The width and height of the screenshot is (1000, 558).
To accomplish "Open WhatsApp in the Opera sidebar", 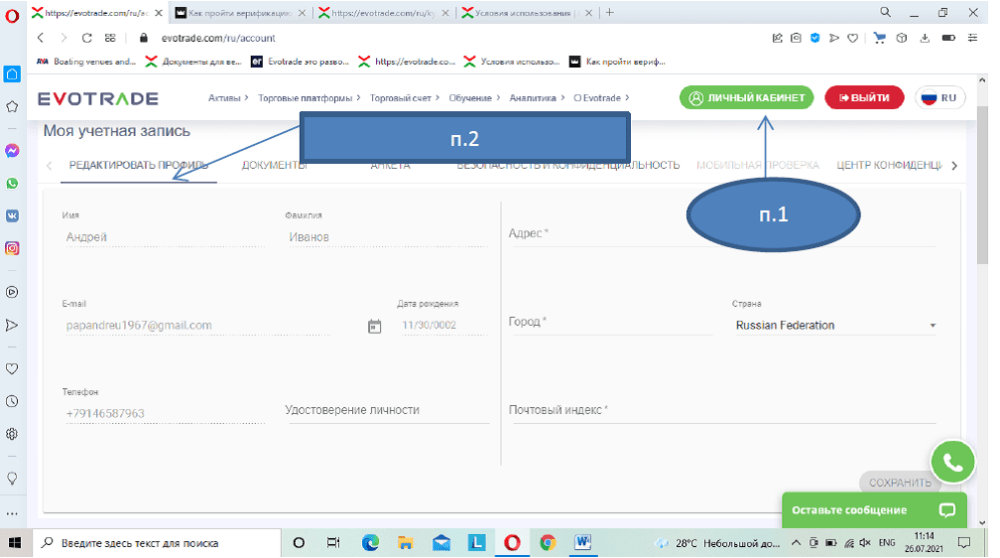I will [x=12, y=183].
